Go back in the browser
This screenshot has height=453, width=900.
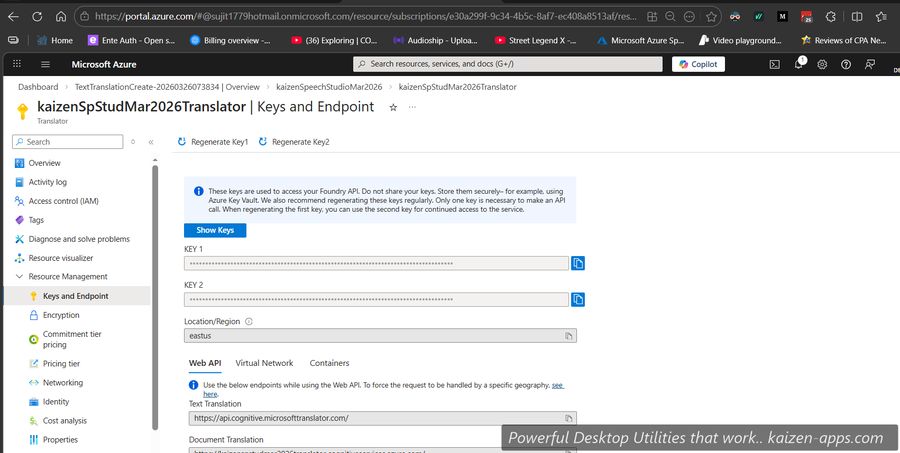13,17
